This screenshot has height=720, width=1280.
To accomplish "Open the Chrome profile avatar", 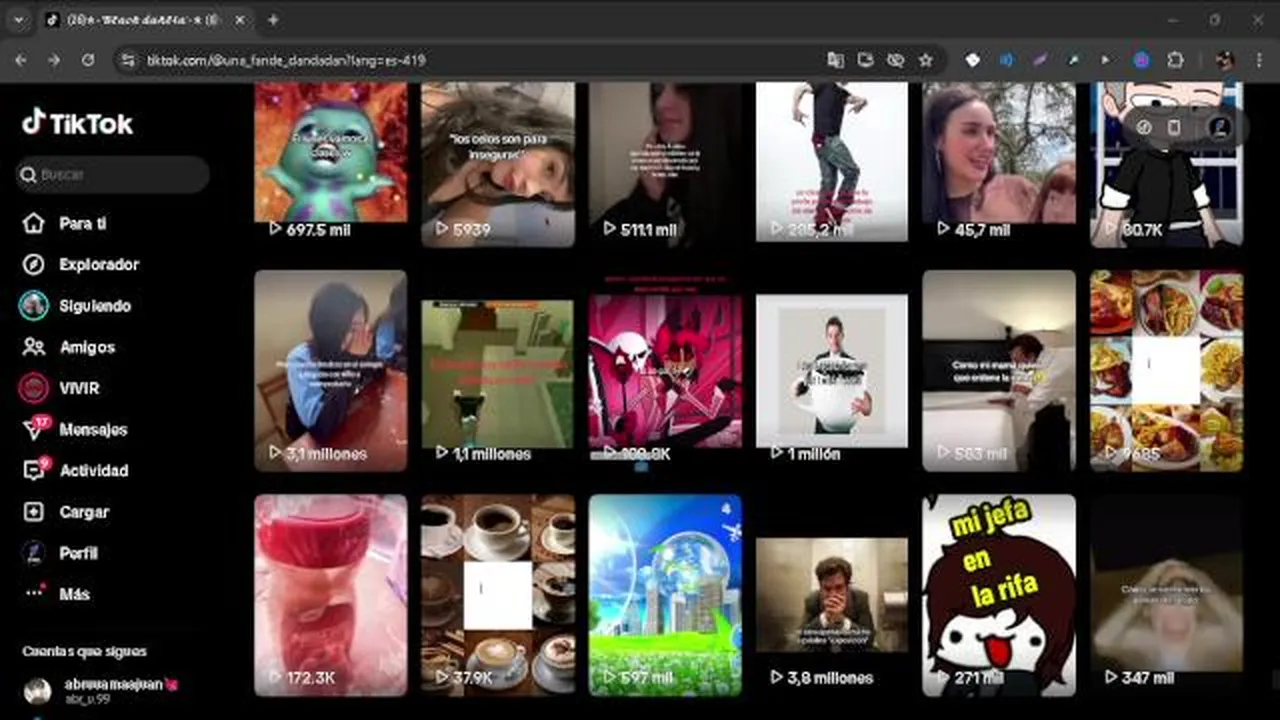I will [x=1225, y=60].
